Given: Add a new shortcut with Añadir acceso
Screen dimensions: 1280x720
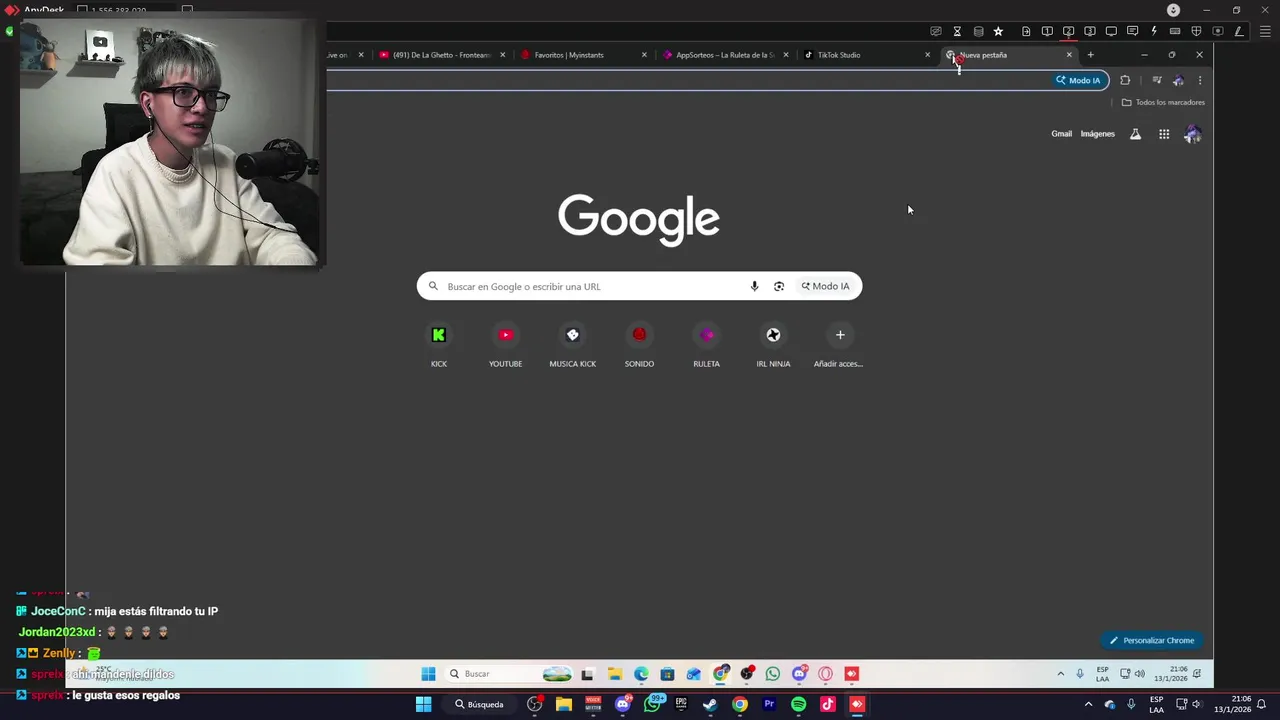Looking at the screenshot, I should pyautogui.click(x=839, y=345).
